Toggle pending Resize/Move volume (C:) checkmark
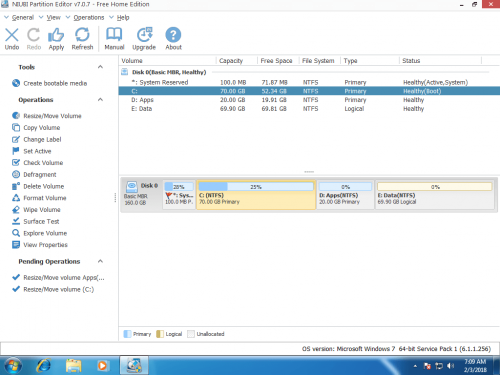This screenshot has height=375, width=500. (16, 289)
